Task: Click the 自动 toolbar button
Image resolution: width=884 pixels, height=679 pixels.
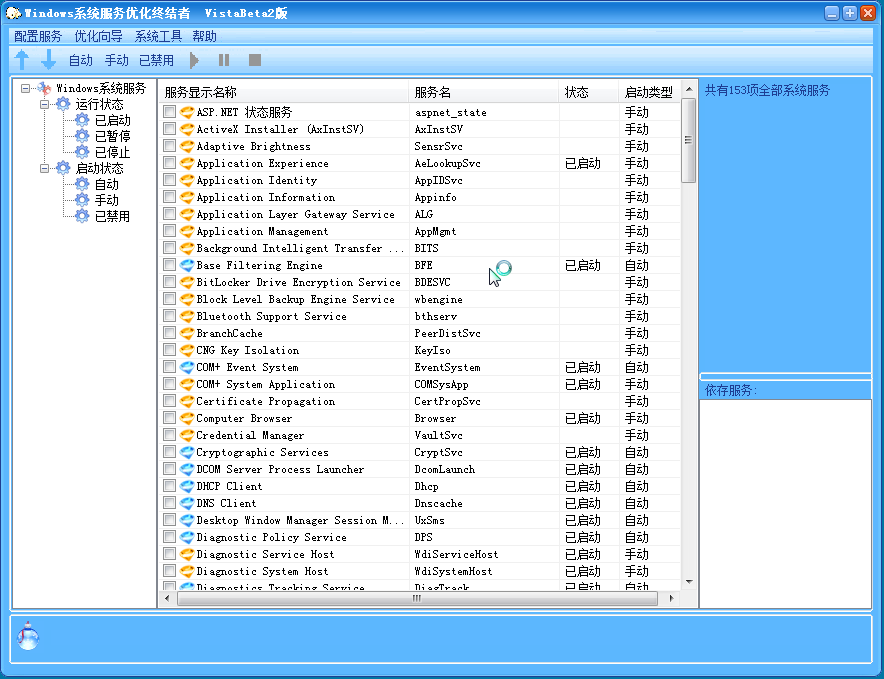Action: [81, 61]
